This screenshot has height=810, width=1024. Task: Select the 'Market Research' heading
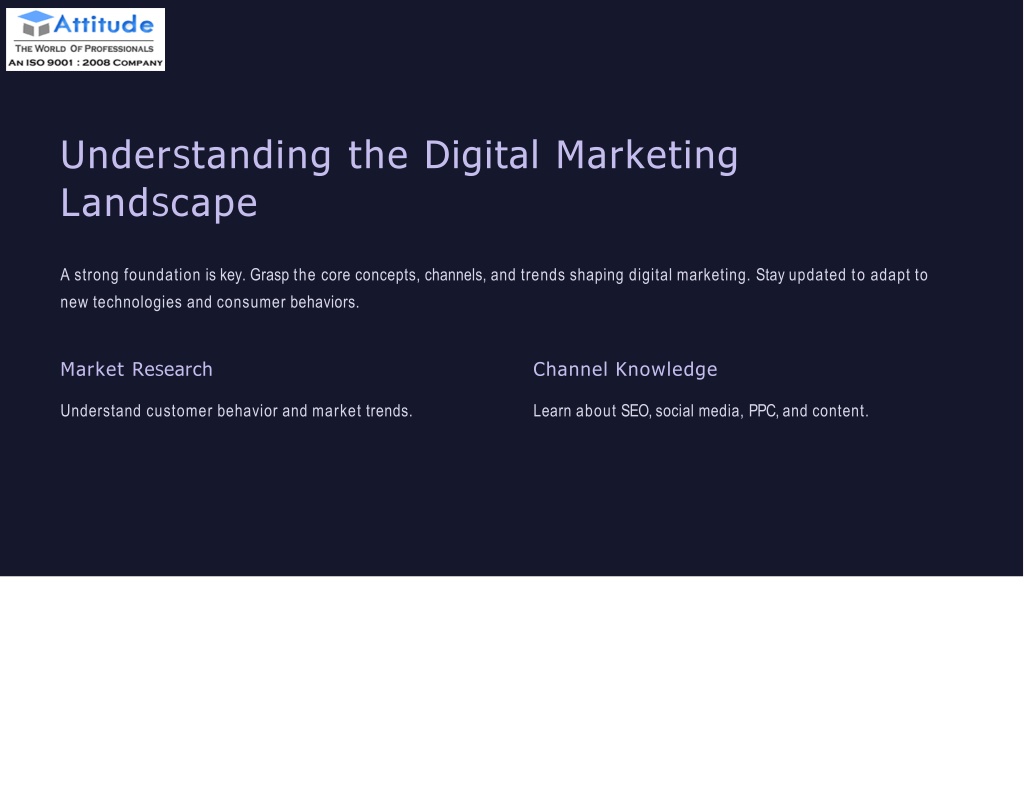(x=136, y=369)
